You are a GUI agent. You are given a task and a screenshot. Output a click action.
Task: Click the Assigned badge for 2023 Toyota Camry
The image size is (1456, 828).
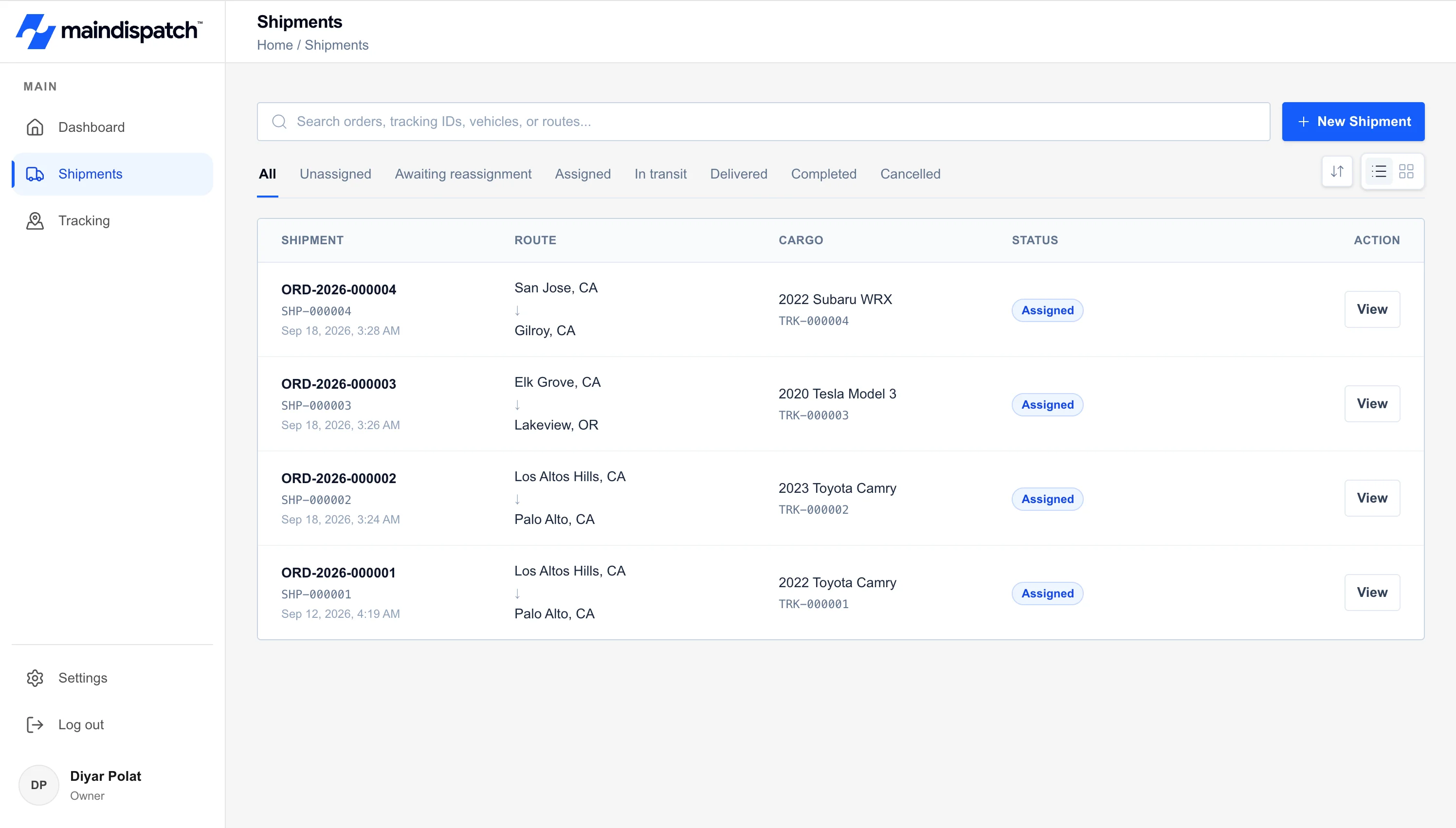1048,499
